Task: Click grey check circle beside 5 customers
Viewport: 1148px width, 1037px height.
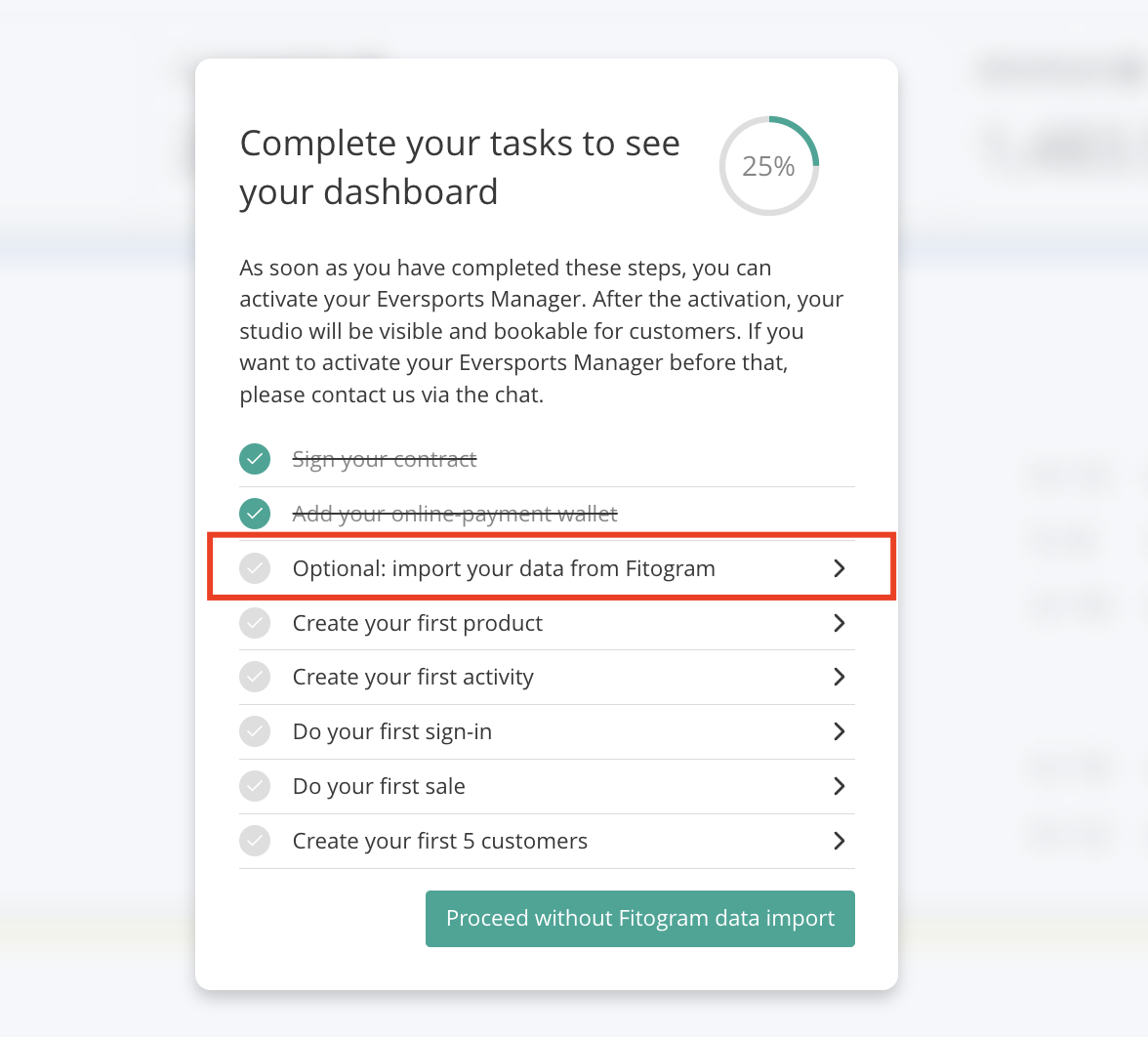Action: tap(255, 841)
